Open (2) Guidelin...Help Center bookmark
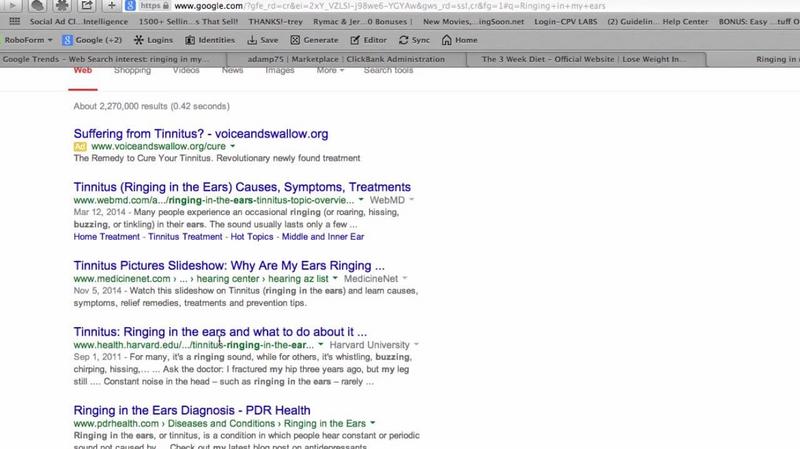This screenshot has width=800, height=449. (658, 21)
